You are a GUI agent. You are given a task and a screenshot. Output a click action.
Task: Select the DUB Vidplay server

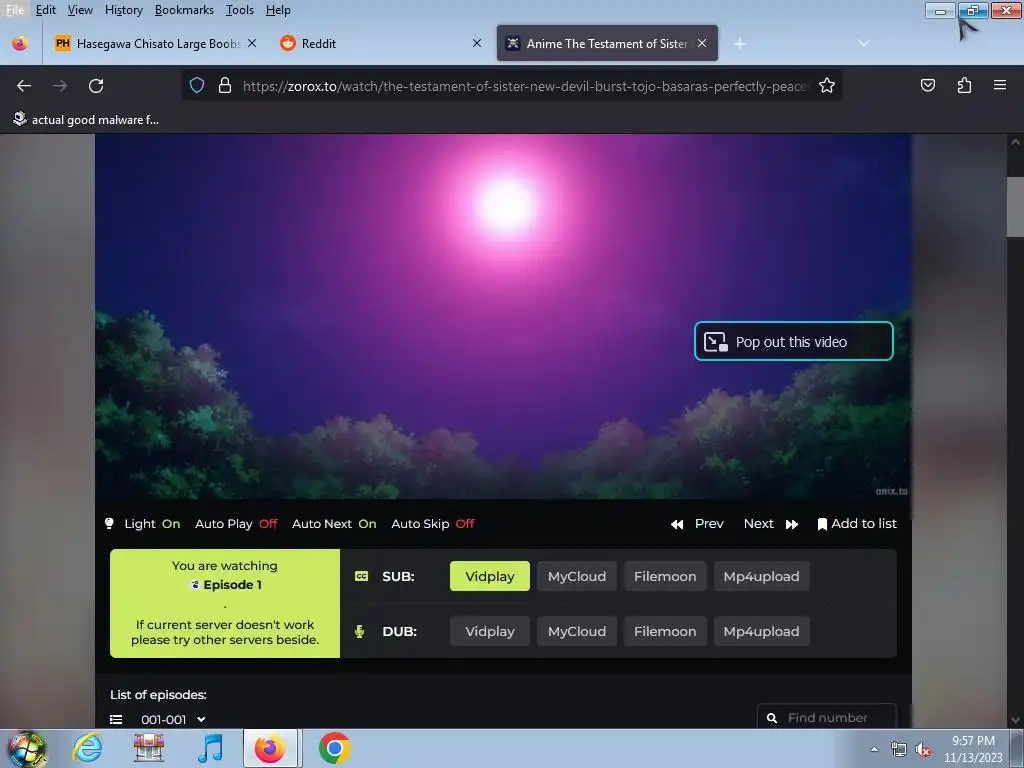(490, 632)
